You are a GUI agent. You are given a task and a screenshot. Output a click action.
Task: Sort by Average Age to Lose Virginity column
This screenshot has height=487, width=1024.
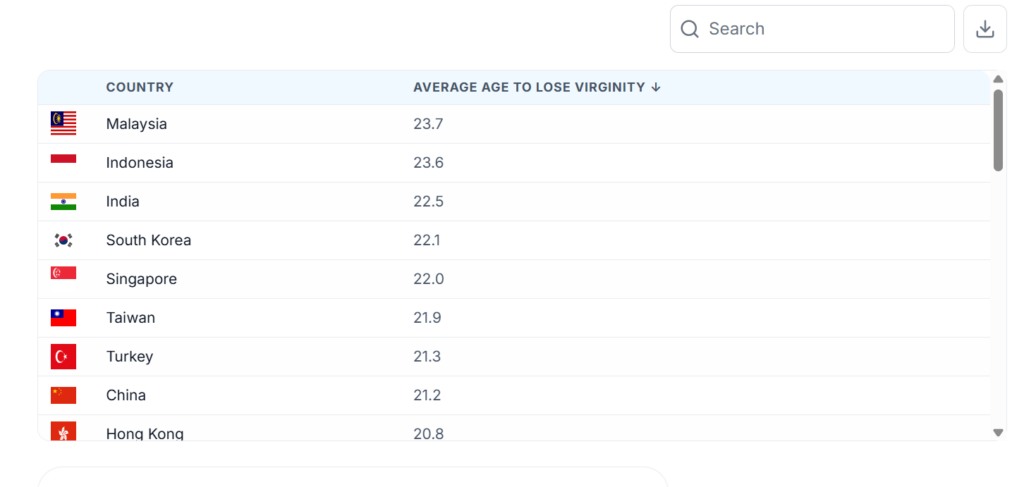pos(530,87)
